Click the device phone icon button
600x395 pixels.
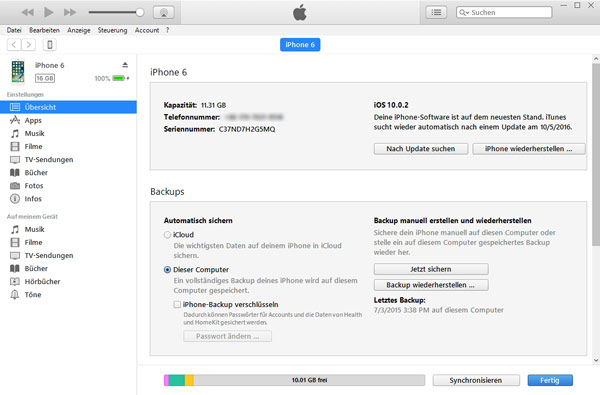click(50, 45)
